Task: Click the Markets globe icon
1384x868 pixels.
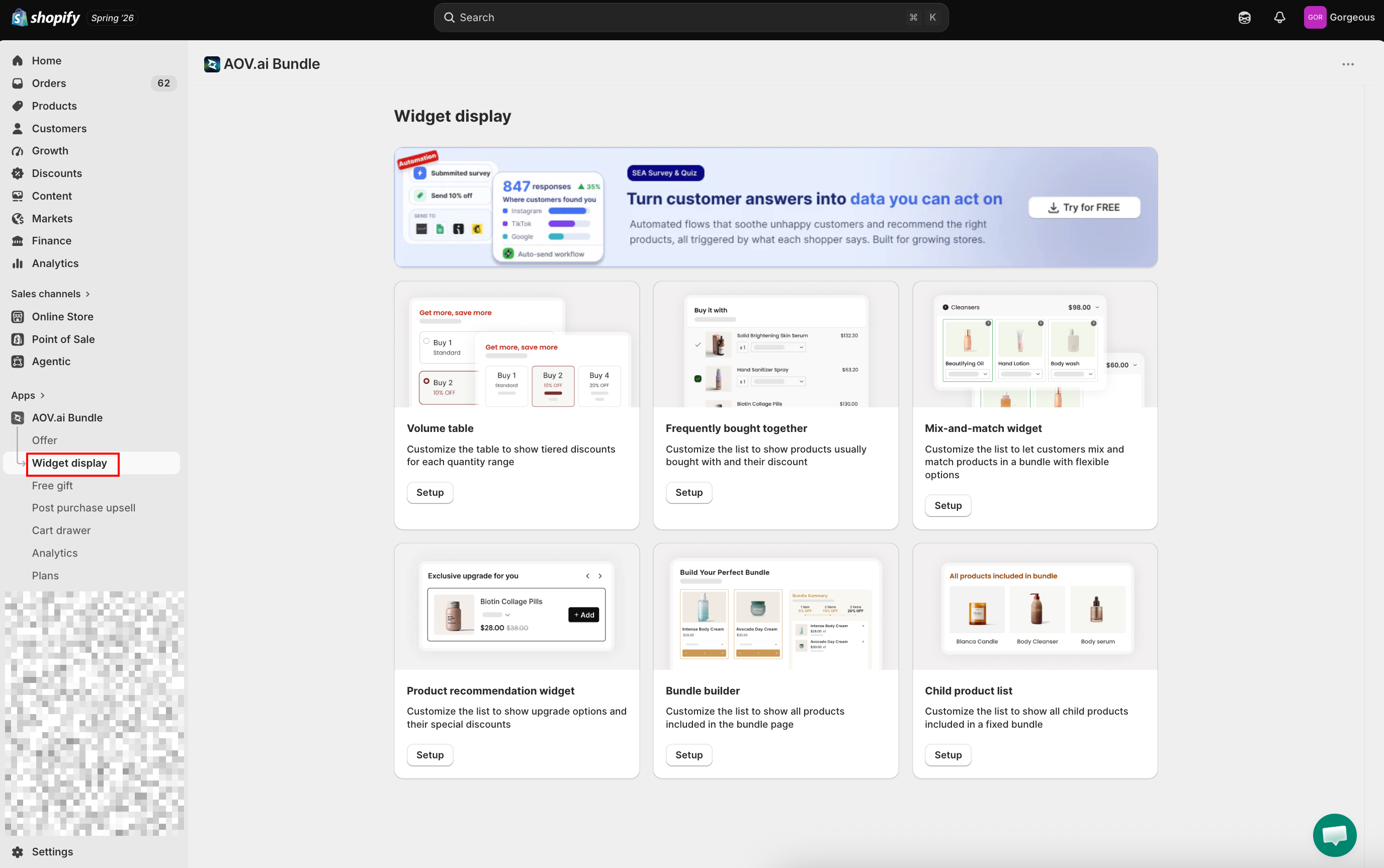Action: point(18,219)
